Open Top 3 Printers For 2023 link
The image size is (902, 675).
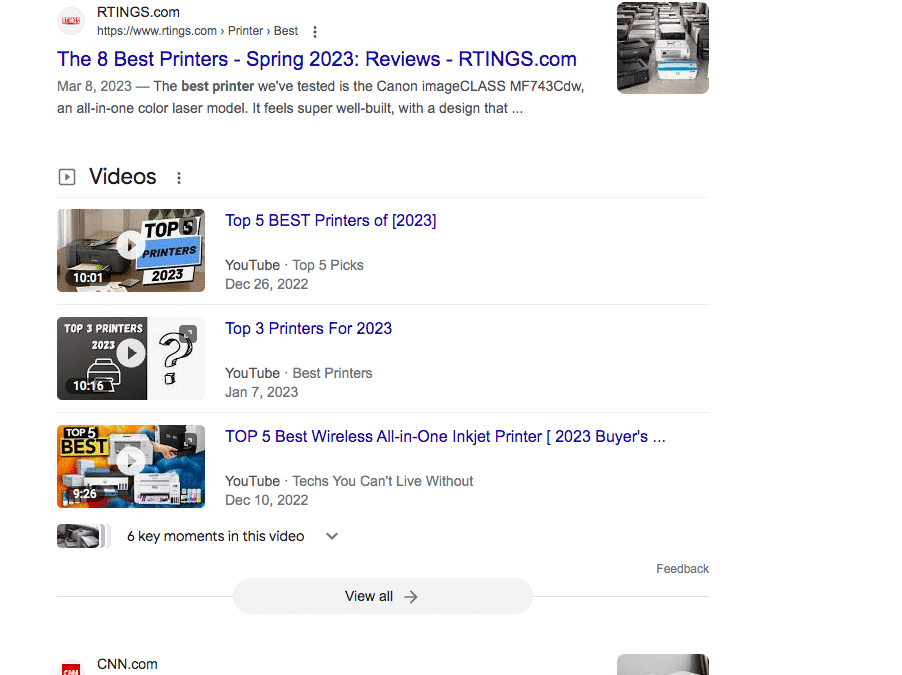pyautogui.click(x=308, y=329)
